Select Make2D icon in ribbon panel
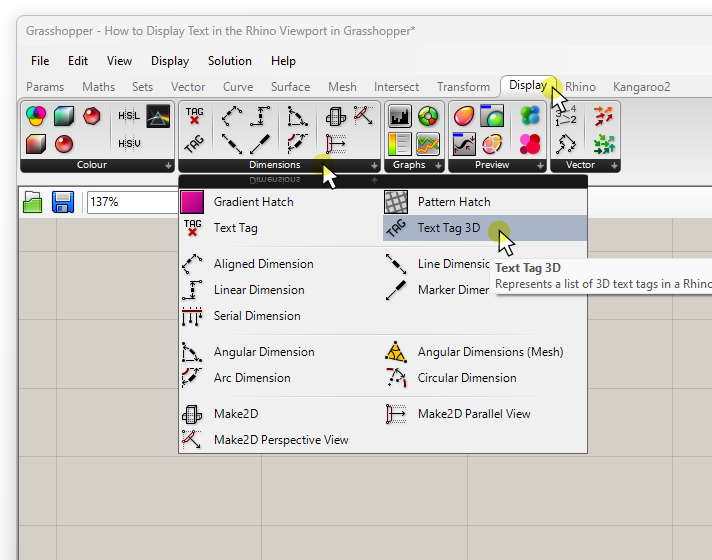This screenshot has width=712, height=560. coord(336,116)
